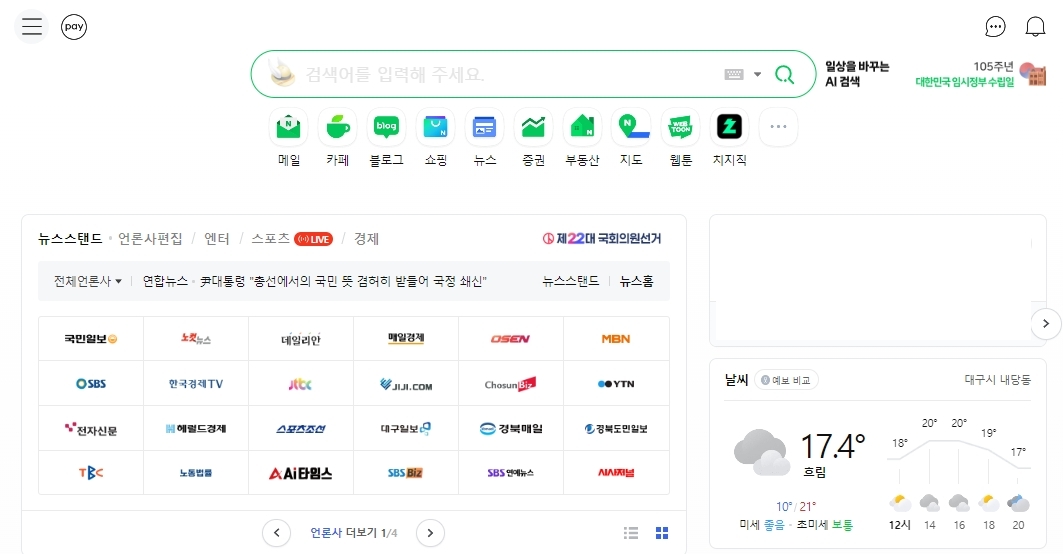
Task: Click the 뉴스스탠드 link in the news bar
Action: 570,281
